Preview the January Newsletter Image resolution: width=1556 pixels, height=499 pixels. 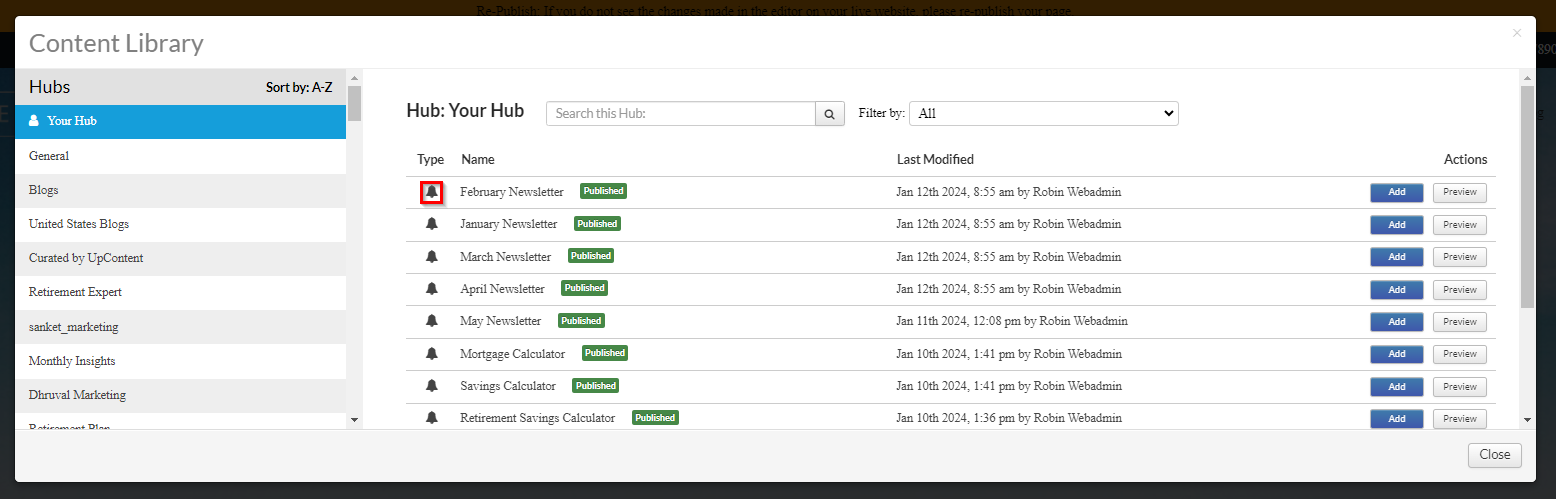[1459, 225]
